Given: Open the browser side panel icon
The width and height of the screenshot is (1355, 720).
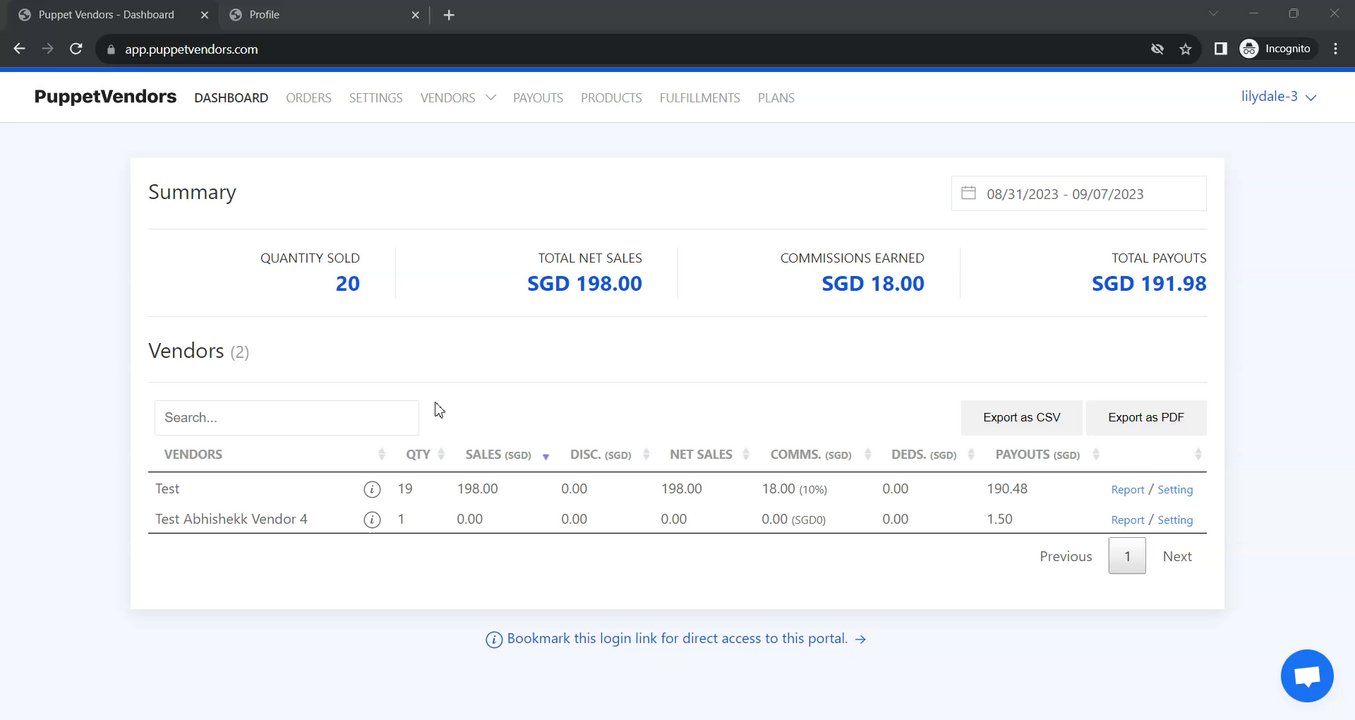Looking at the screenshot, I should coord(1220,48).
